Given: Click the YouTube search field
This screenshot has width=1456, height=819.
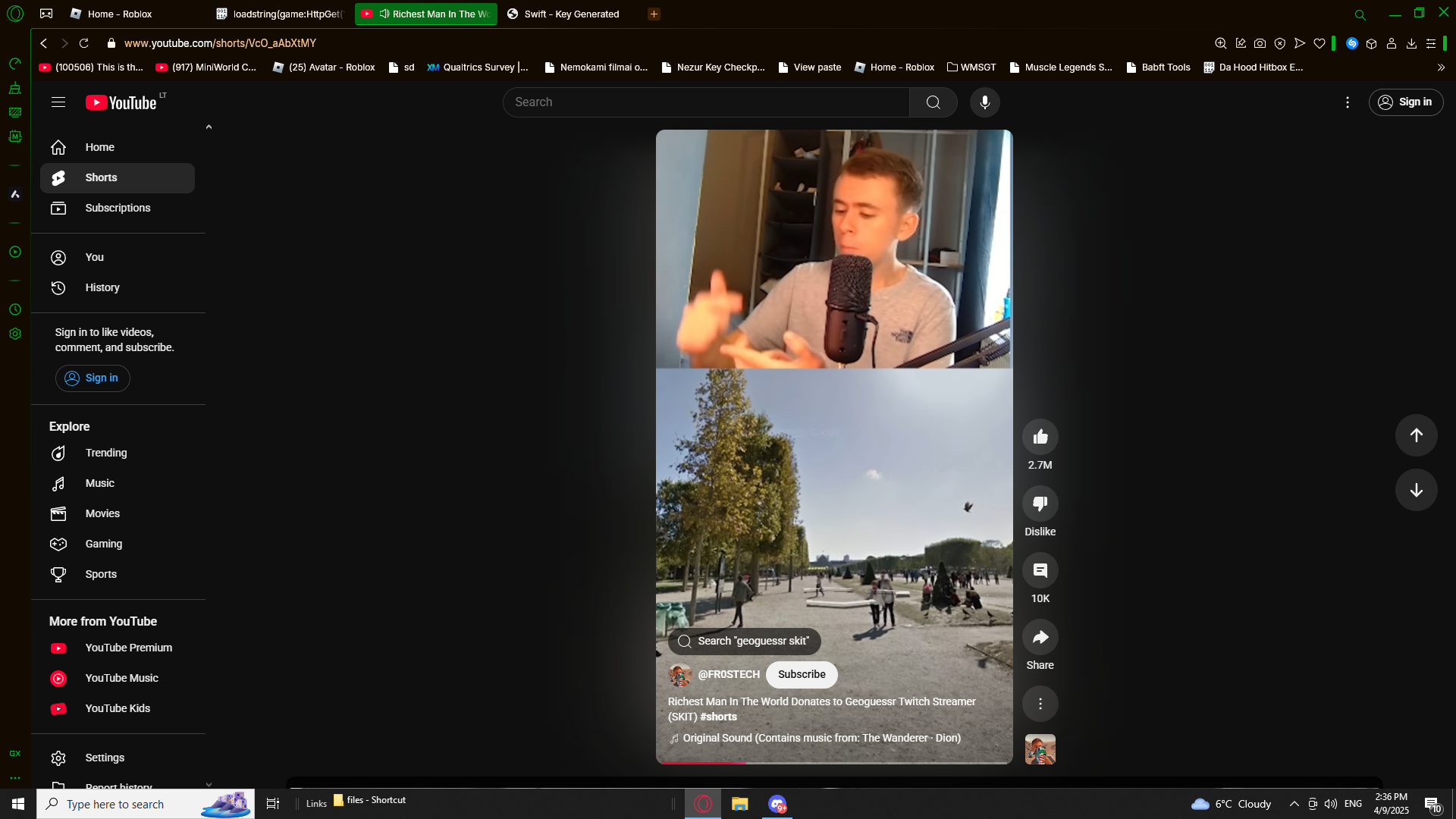Looking at the screenshot, I should 706,102.
